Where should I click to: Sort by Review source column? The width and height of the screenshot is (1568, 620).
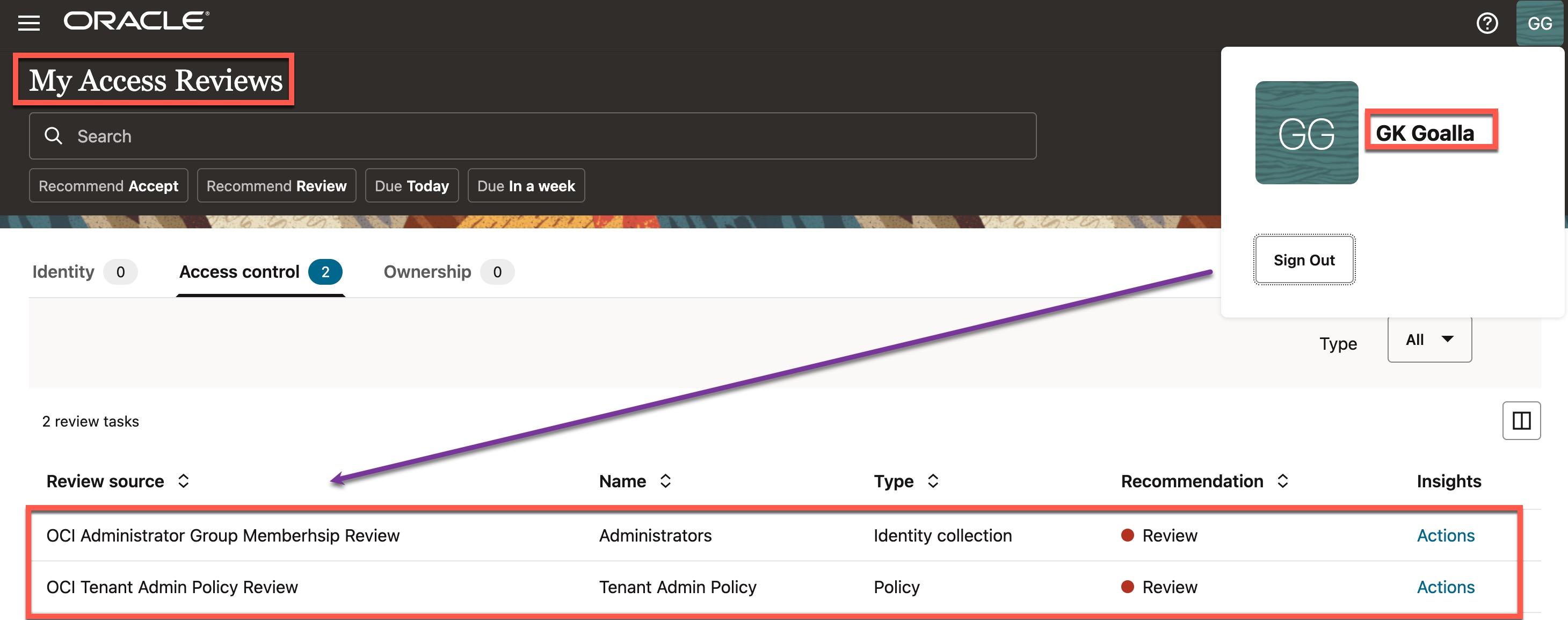(183, 481)
